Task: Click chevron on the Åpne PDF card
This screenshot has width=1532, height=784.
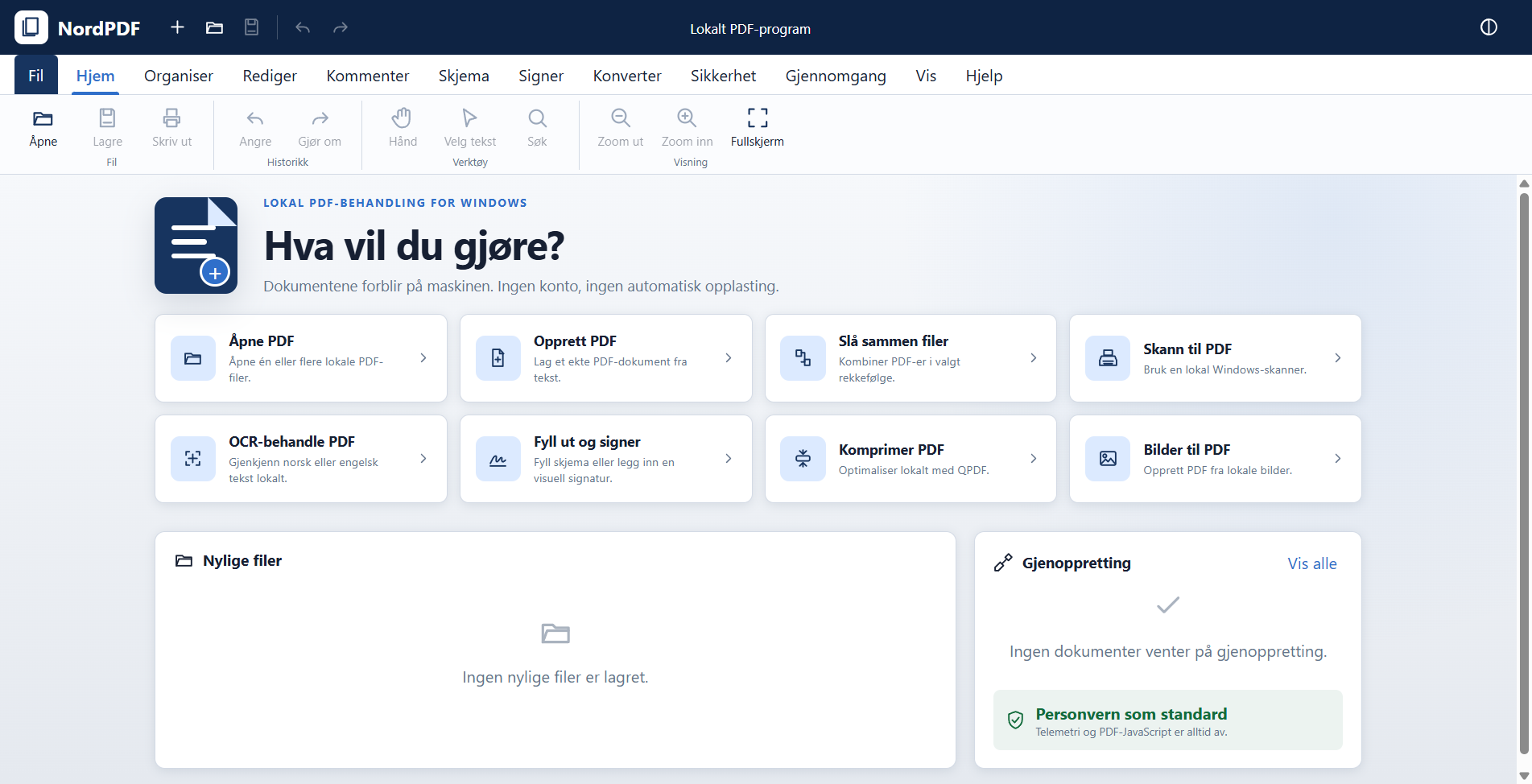Action: pyautogui.click(x=423, y=357)
